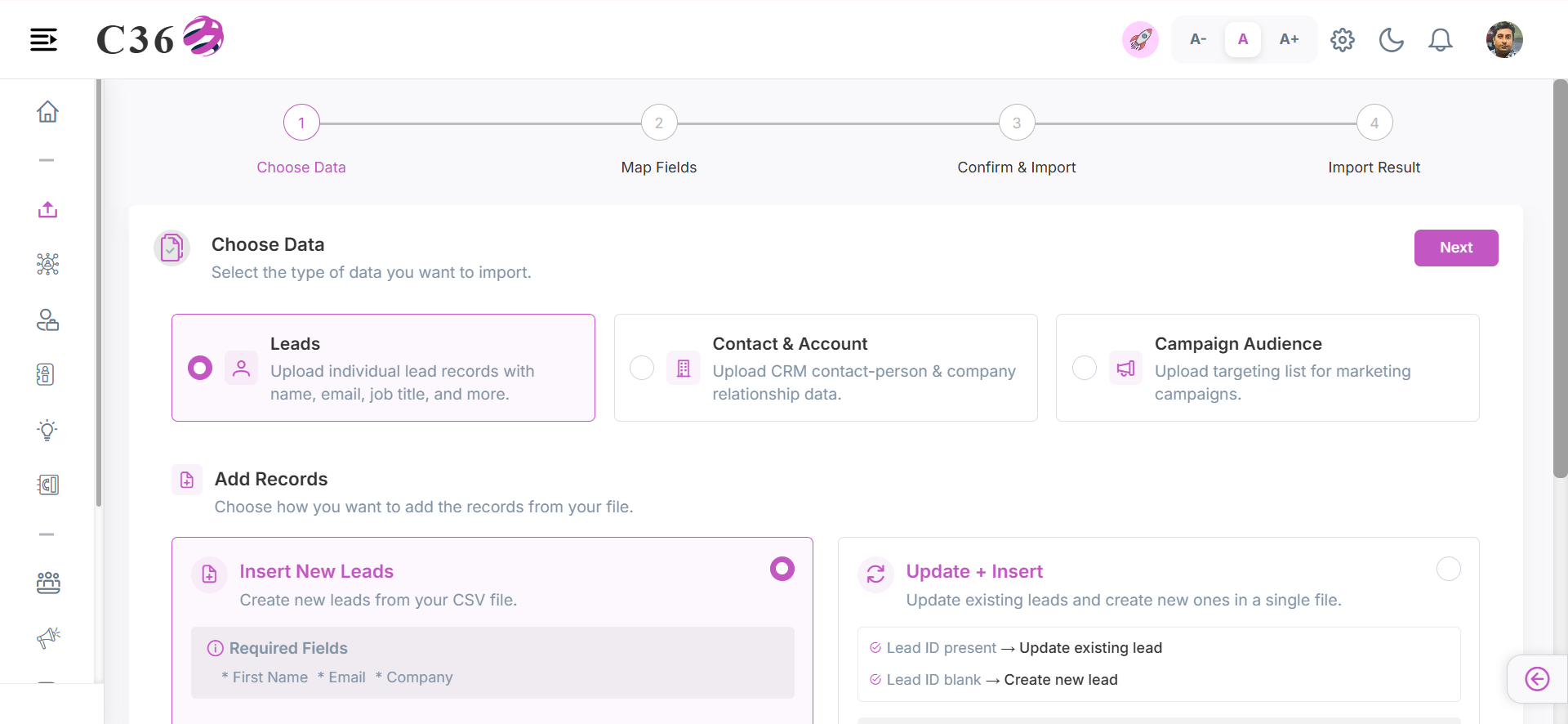Open the lightbulb ideas sidebar icon
This screenshot has width=1568, height=724.
tap(47, 430)
